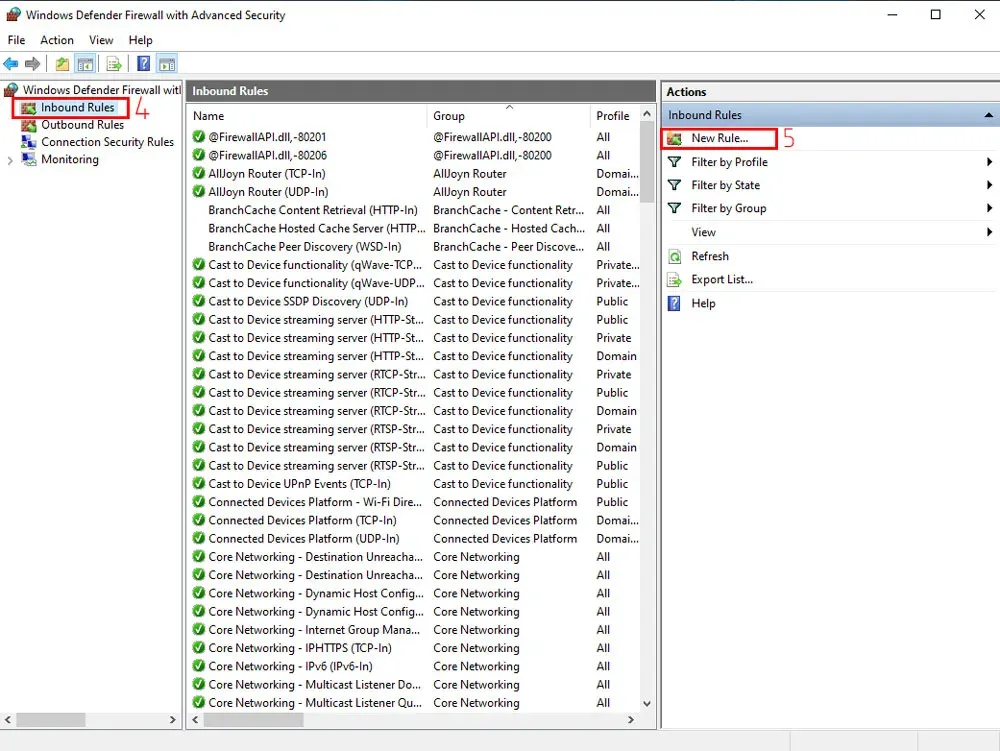Click the New Rule firewall icon
Image resolution: width=1000 pixels, height=751 pixels.
point(675,138)
